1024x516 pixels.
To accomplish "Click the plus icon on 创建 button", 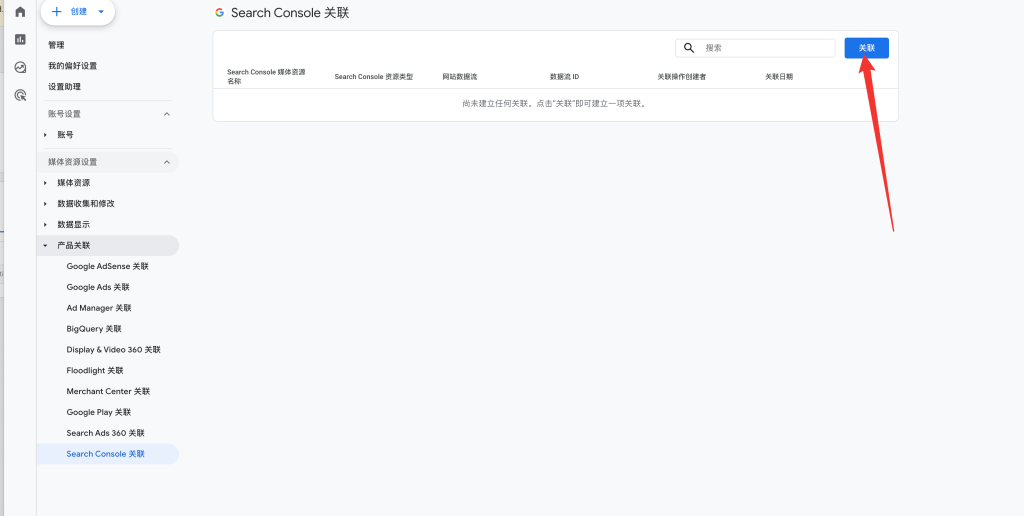I will tap(57, 12).
